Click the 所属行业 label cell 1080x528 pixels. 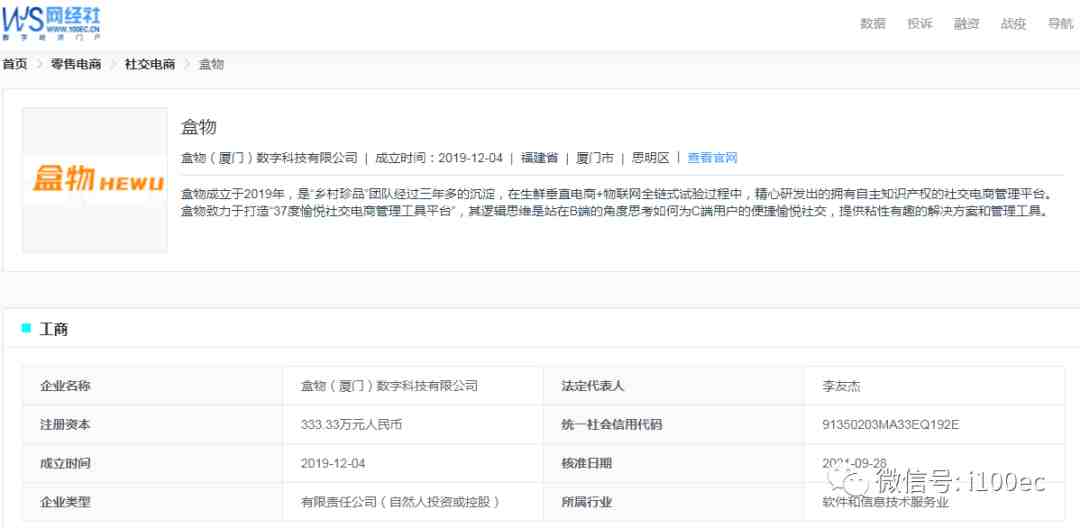(674, 502)
